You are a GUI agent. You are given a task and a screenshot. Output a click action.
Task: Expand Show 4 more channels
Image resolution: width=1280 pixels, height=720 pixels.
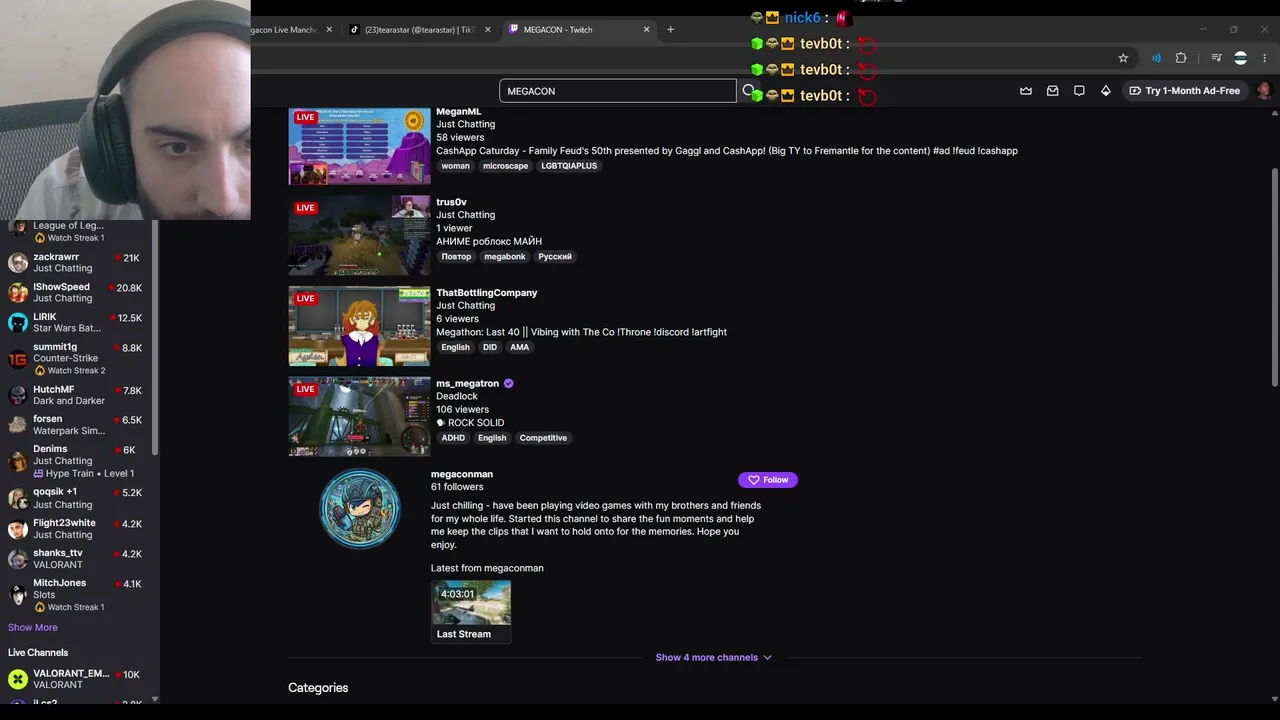[x=713, y=658]
